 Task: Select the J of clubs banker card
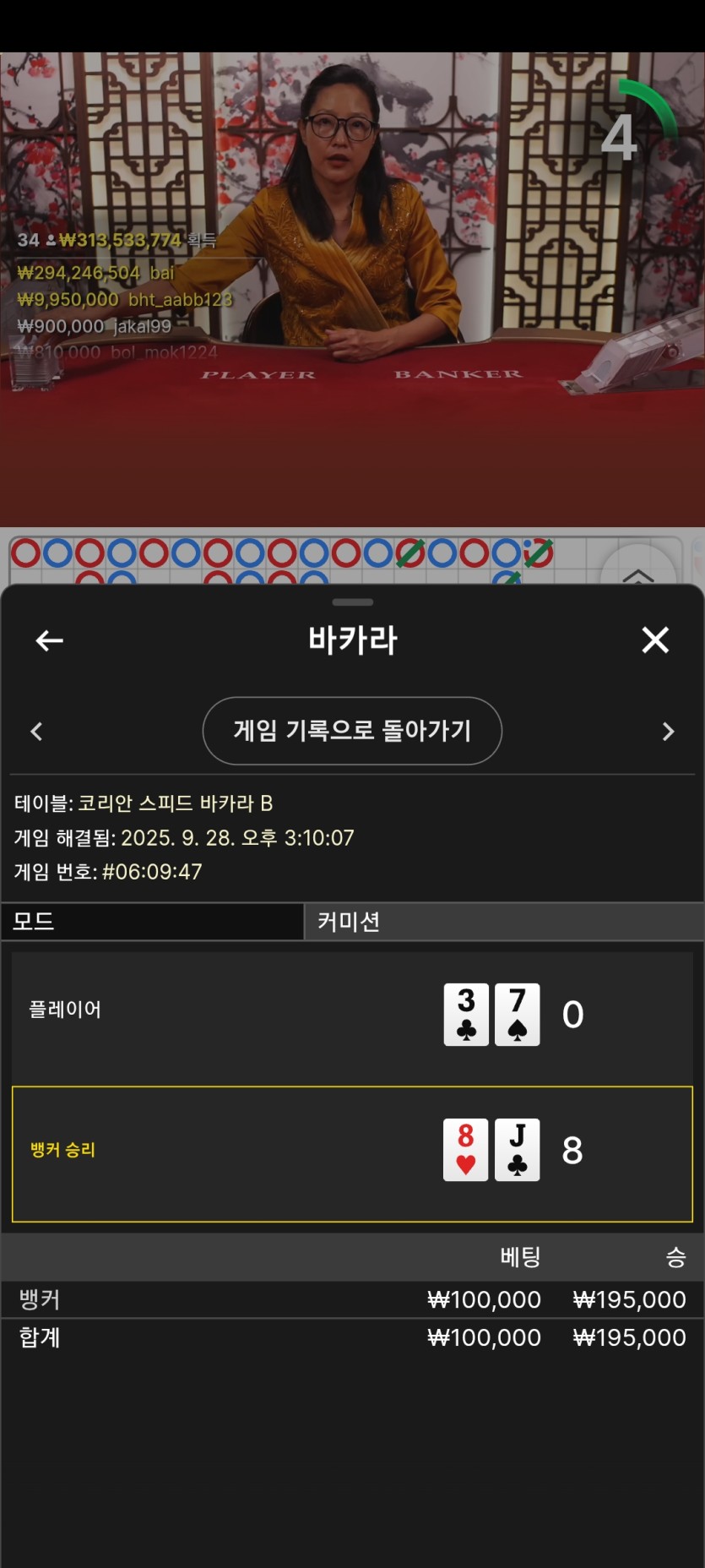518,1150
